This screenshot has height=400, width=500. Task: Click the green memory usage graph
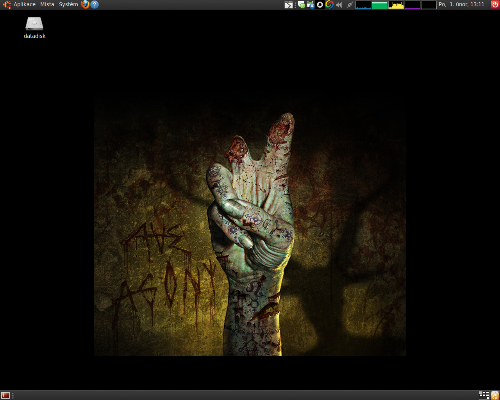point(380,5)
